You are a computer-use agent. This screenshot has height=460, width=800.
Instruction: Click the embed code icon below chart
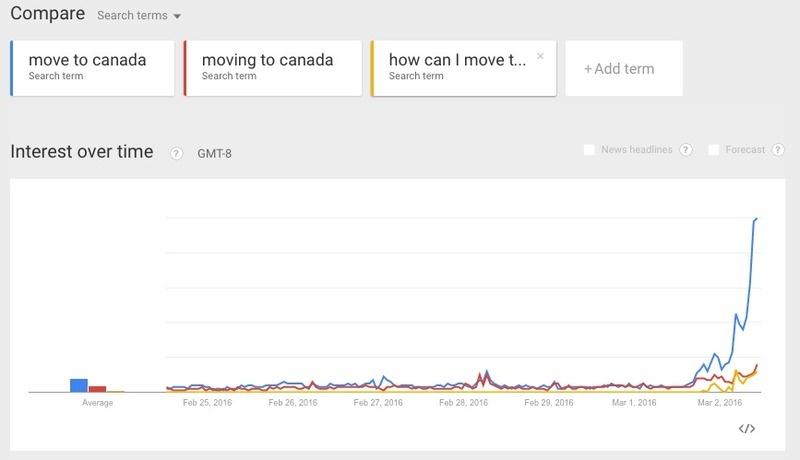tap(746, 429)
